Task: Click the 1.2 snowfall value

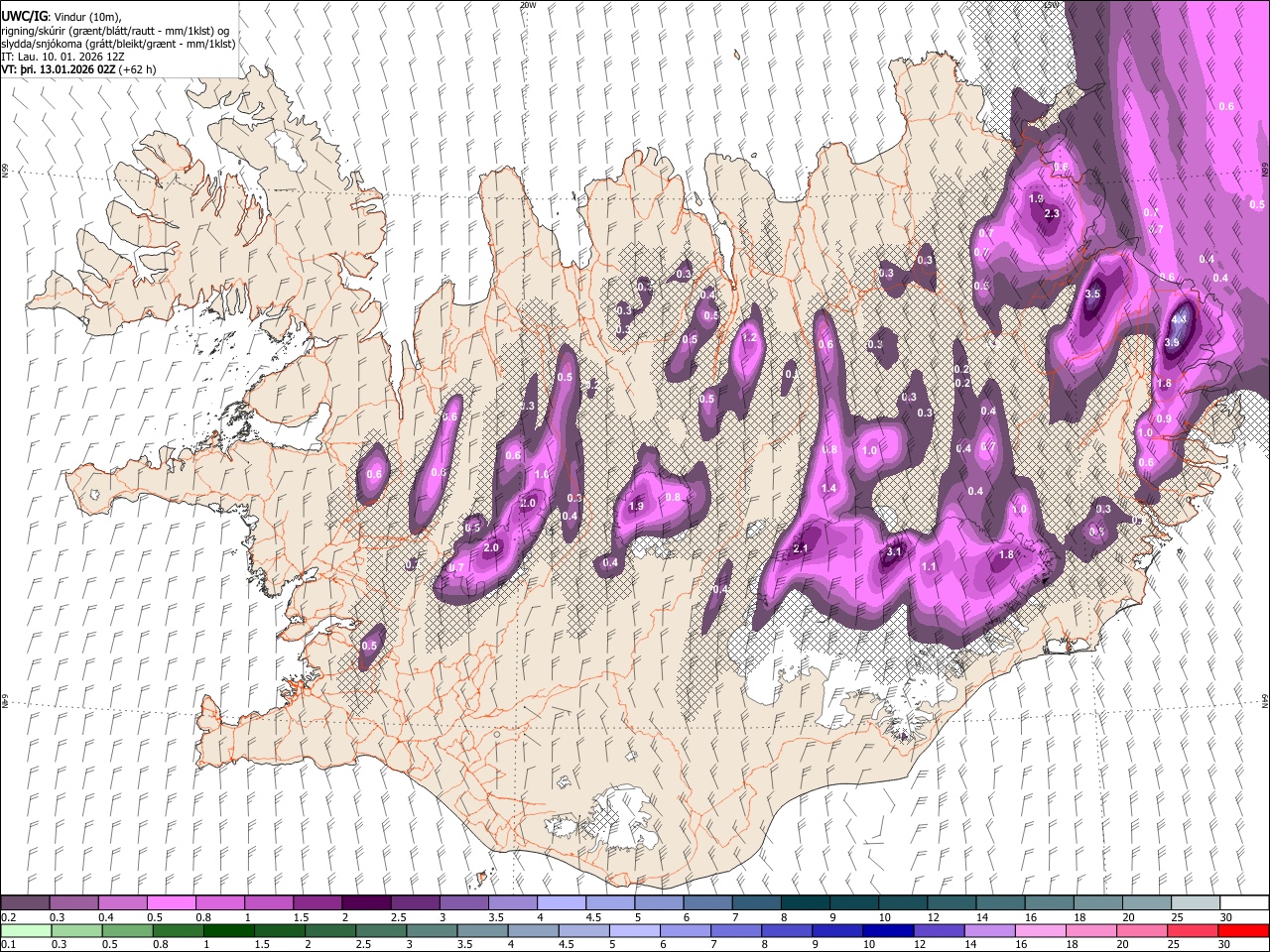Action: tap(750, 338)
